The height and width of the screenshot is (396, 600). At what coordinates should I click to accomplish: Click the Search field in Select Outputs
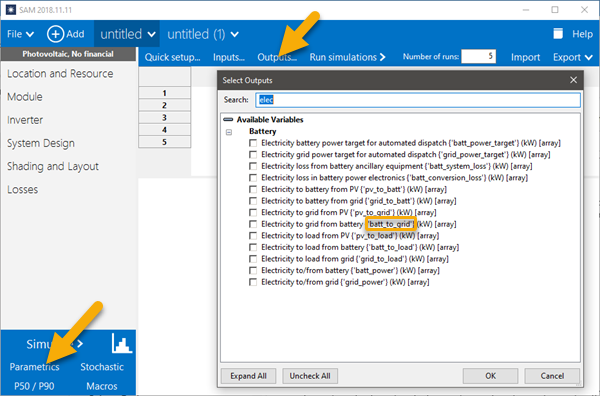coord(418,100)
